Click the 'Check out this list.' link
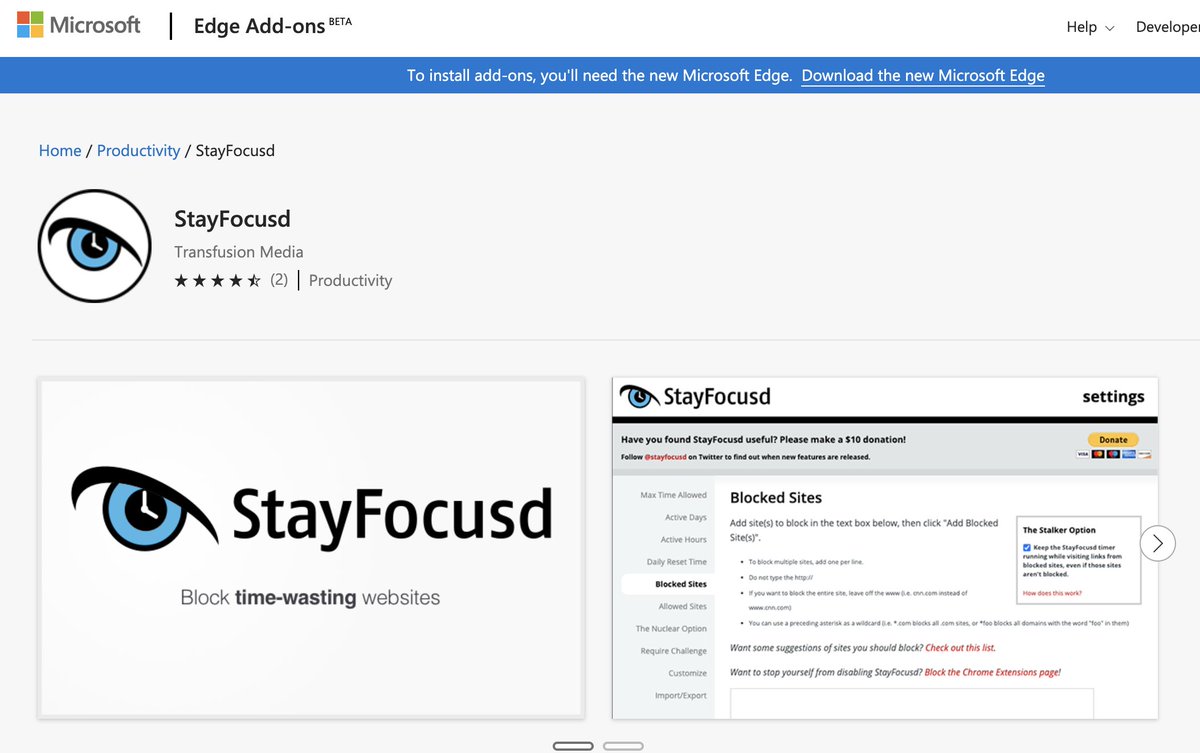1200x753 pixels. [960, 648]
